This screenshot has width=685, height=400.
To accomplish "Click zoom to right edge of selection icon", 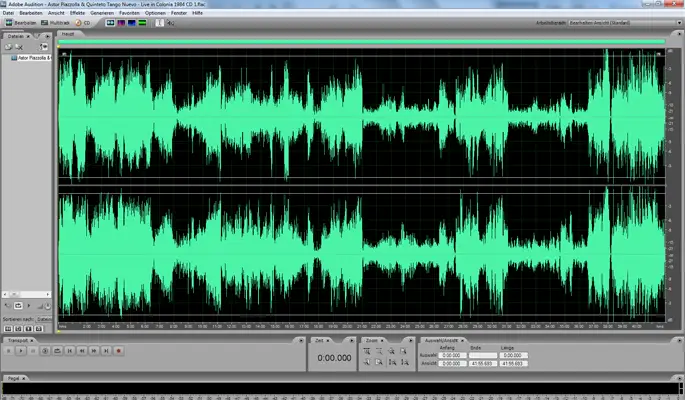I will (379, 362).
